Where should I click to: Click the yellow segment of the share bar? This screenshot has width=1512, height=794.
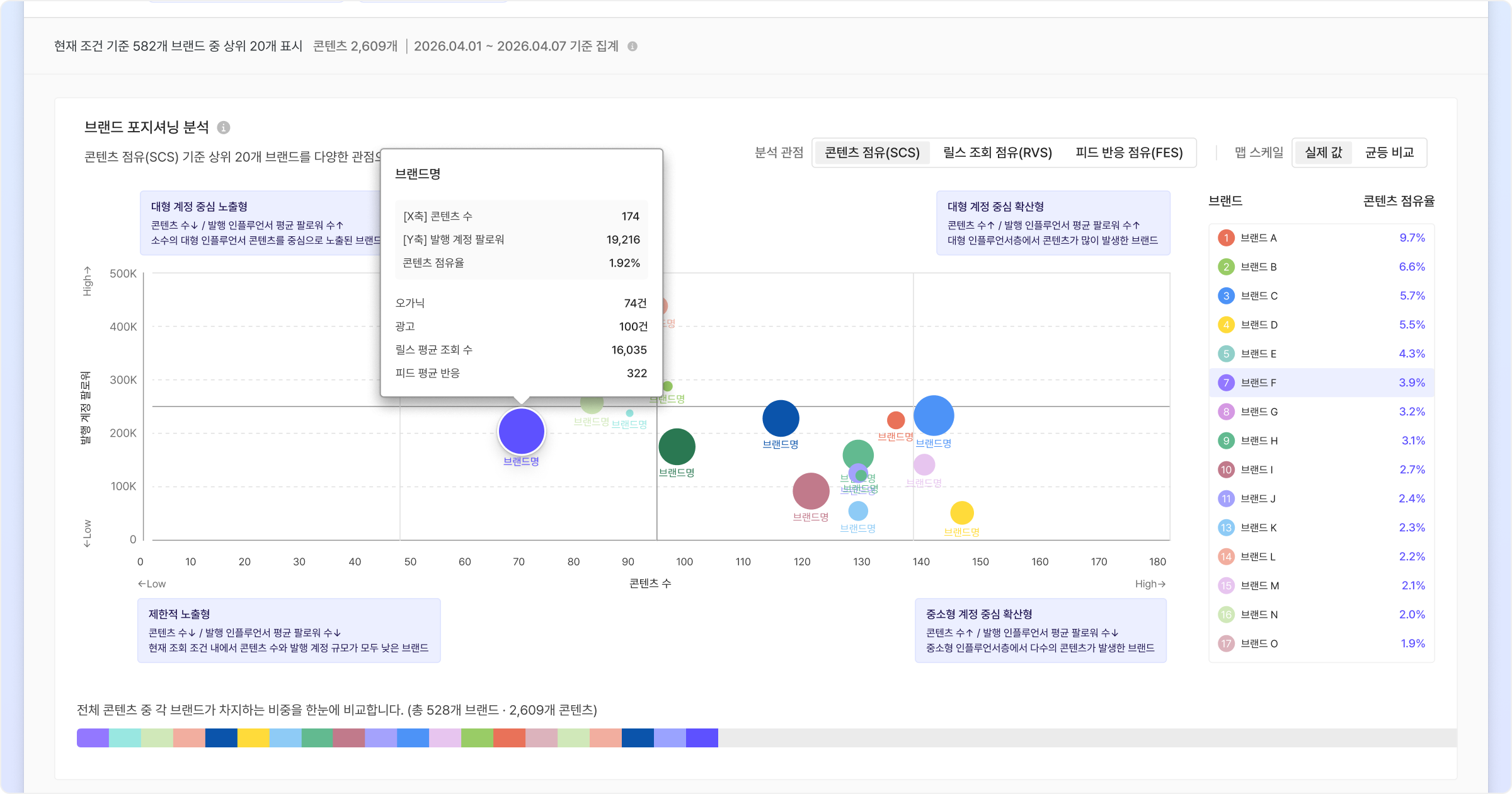(253, 738)
